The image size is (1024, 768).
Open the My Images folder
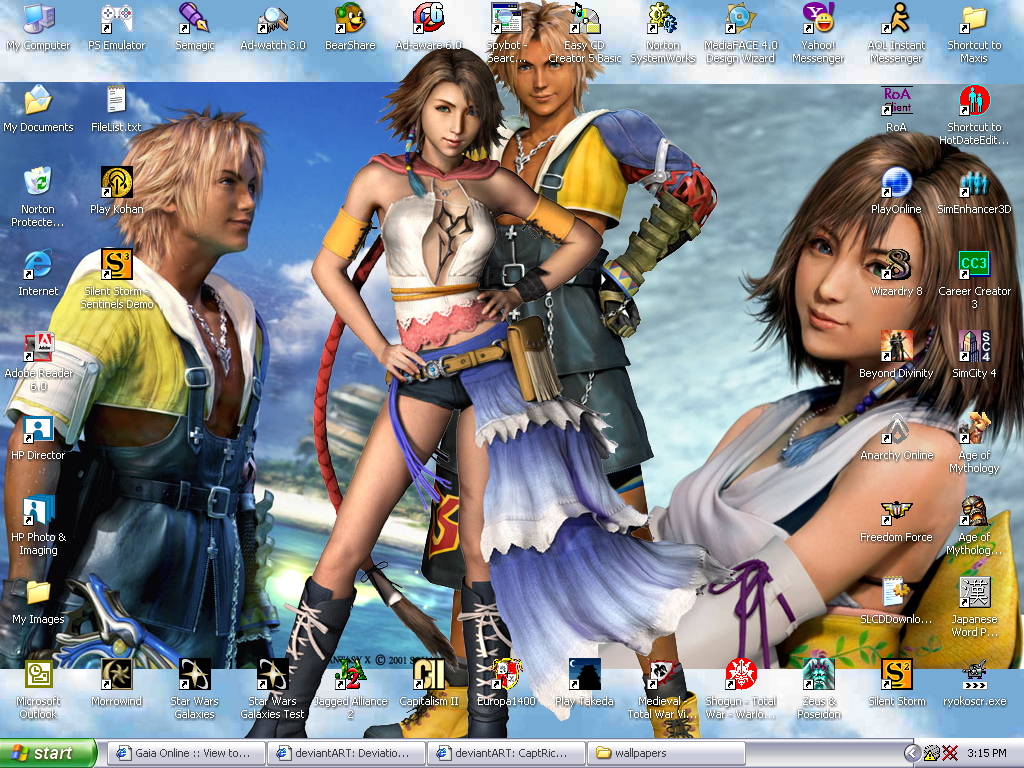[38, 601]
